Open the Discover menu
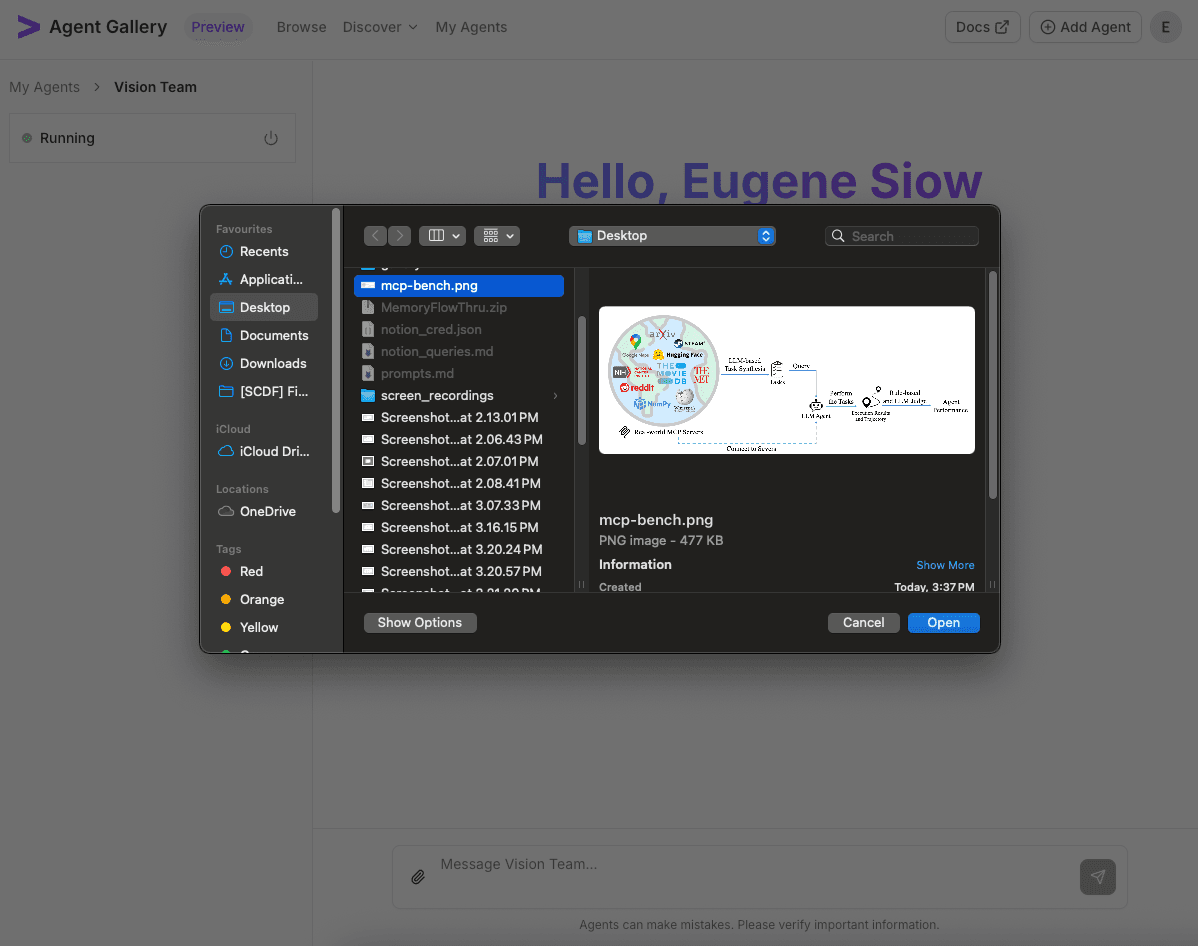 coord(380,27)
